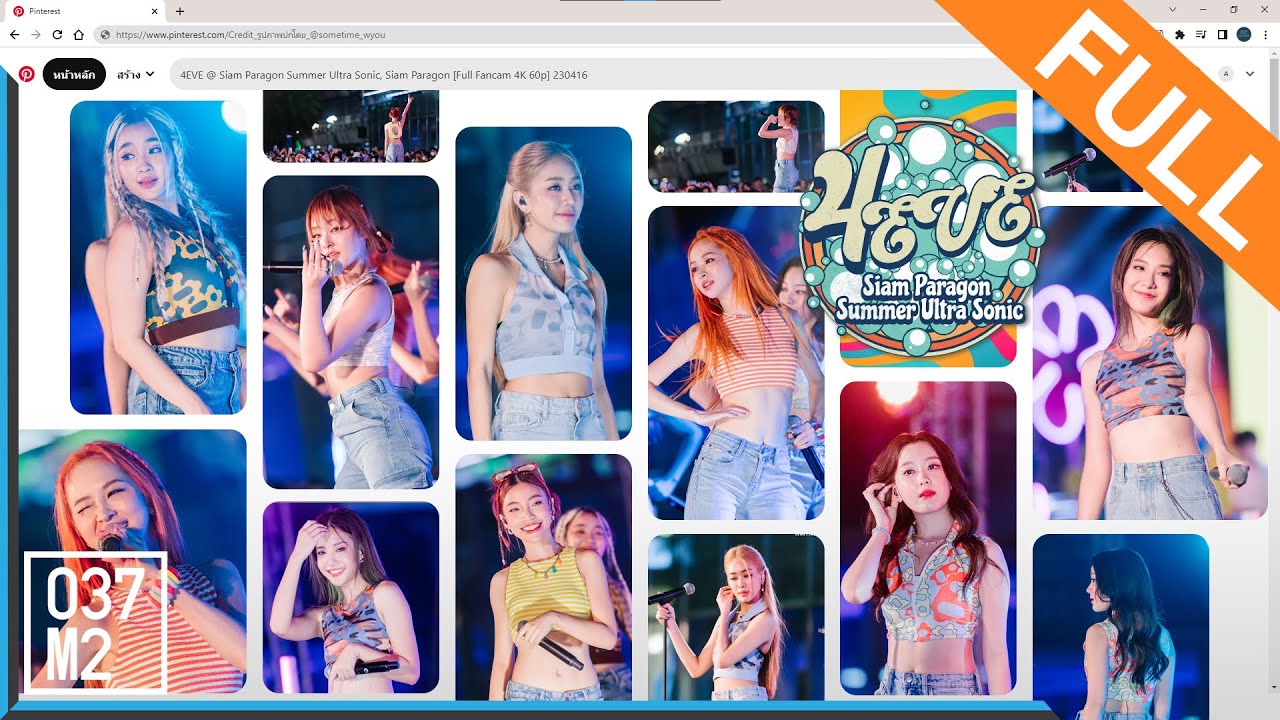Open pin of blonde ponytail in halter top
Image resolution: width=1280 pixels, height=720 pixels.
tap(543, 283)
